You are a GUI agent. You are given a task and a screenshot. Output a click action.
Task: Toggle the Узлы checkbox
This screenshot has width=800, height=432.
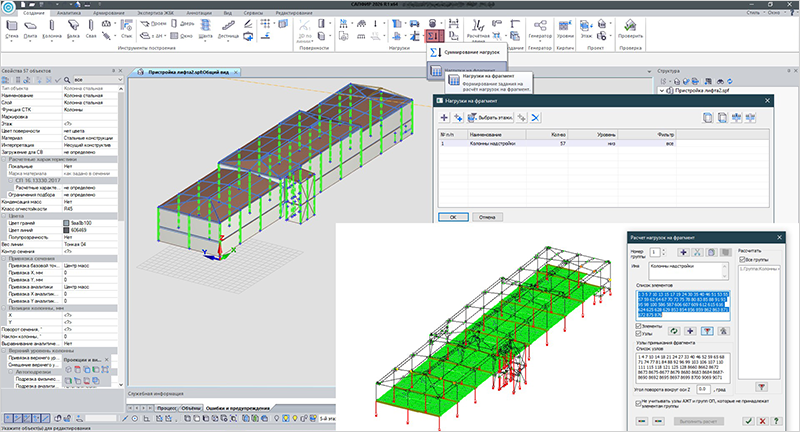638,333
